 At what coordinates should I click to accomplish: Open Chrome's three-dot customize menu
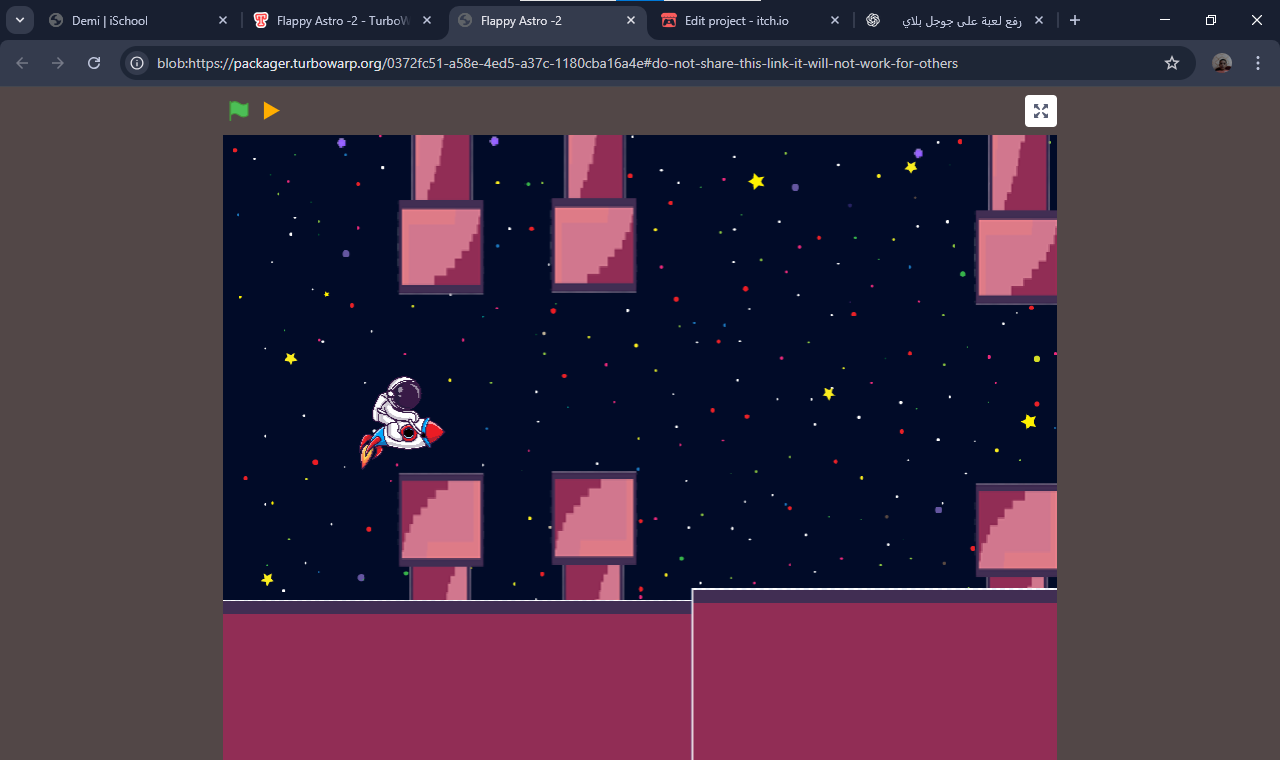point(1257,62)
